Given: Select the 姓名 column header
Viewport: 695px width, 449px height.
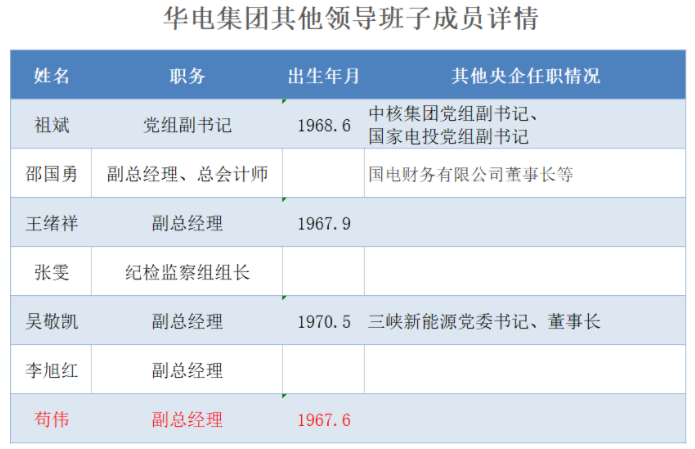Looking at the screenshot, I should coord(52,76).
